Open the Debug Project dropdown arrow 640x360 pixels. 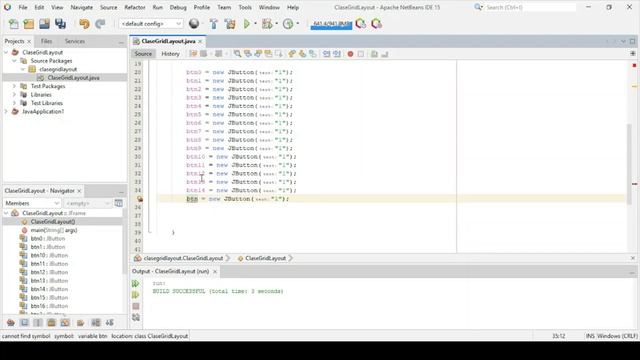point(276,24)
